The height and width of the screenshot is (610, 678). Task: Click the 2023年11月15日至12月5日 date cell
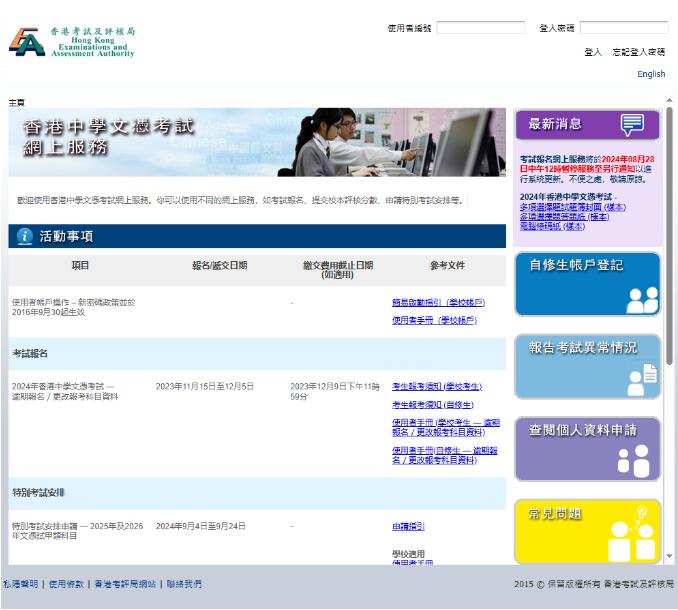click(205, 386)
